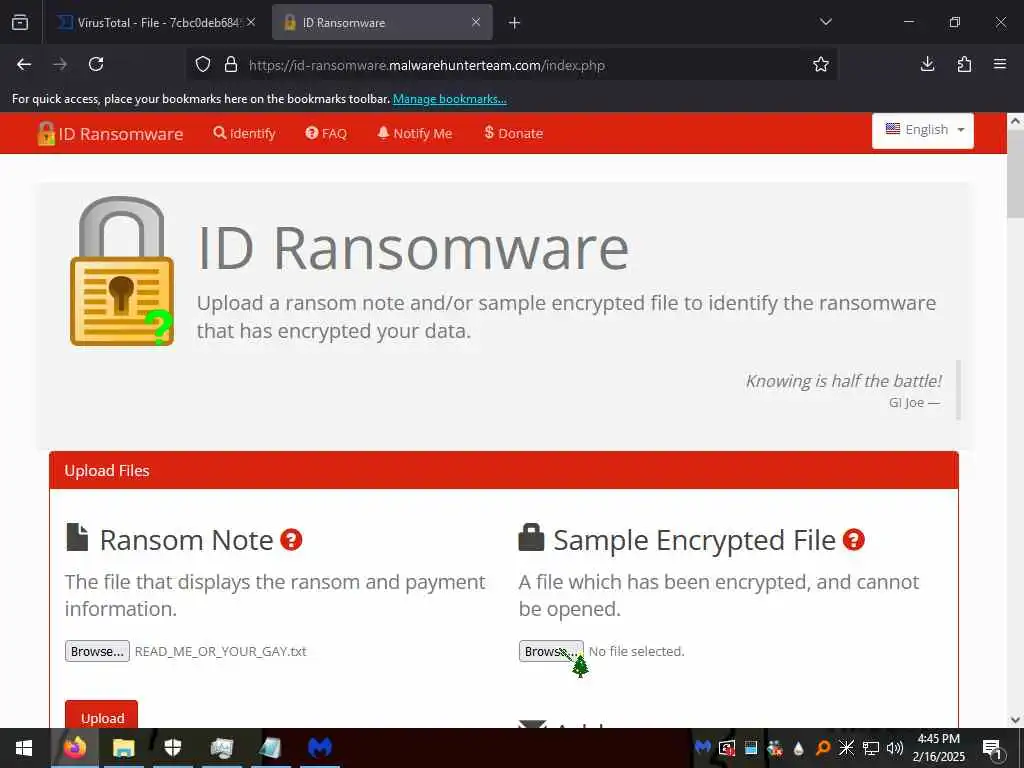Click the scrollbar down arrow
This screenshot has height=768, width=1024.
[x=1015, y=720]
